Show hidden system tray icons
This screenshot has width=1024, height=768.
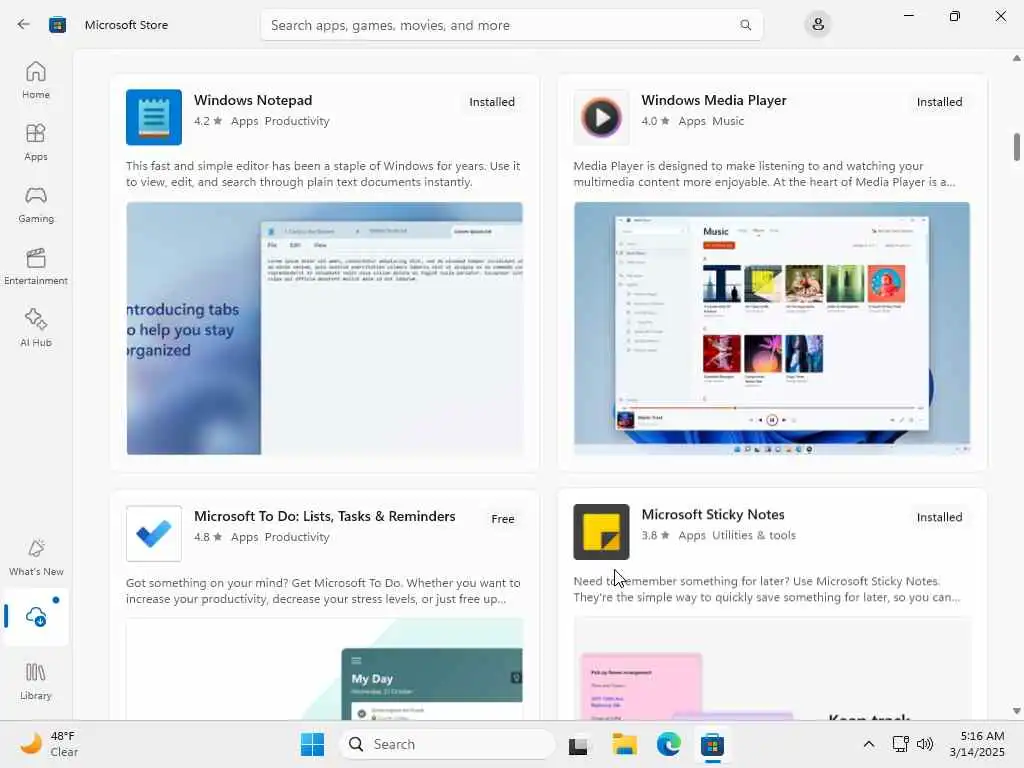pos(869,744)
